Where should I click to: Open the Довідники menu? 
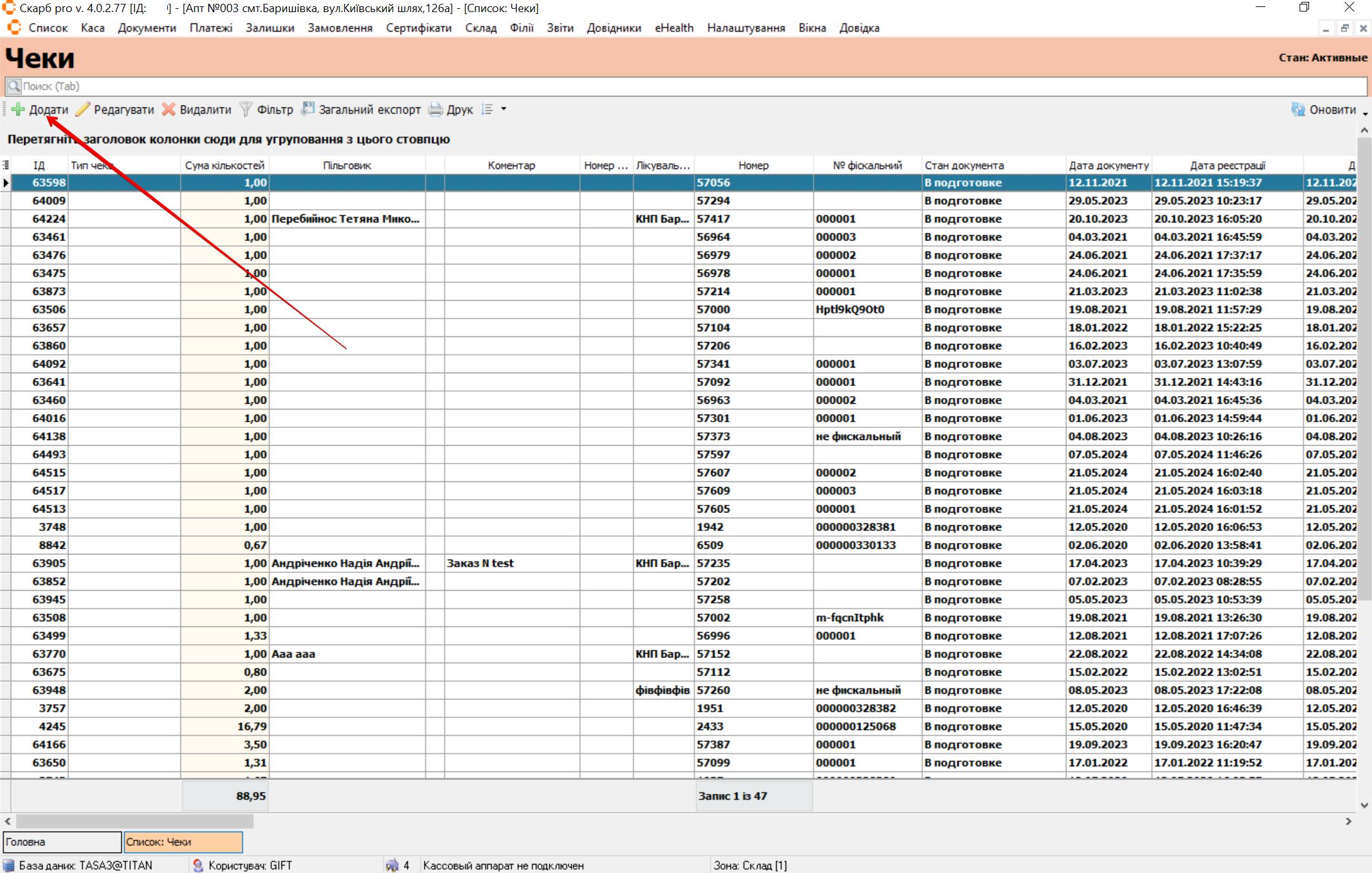pos(613,28)
